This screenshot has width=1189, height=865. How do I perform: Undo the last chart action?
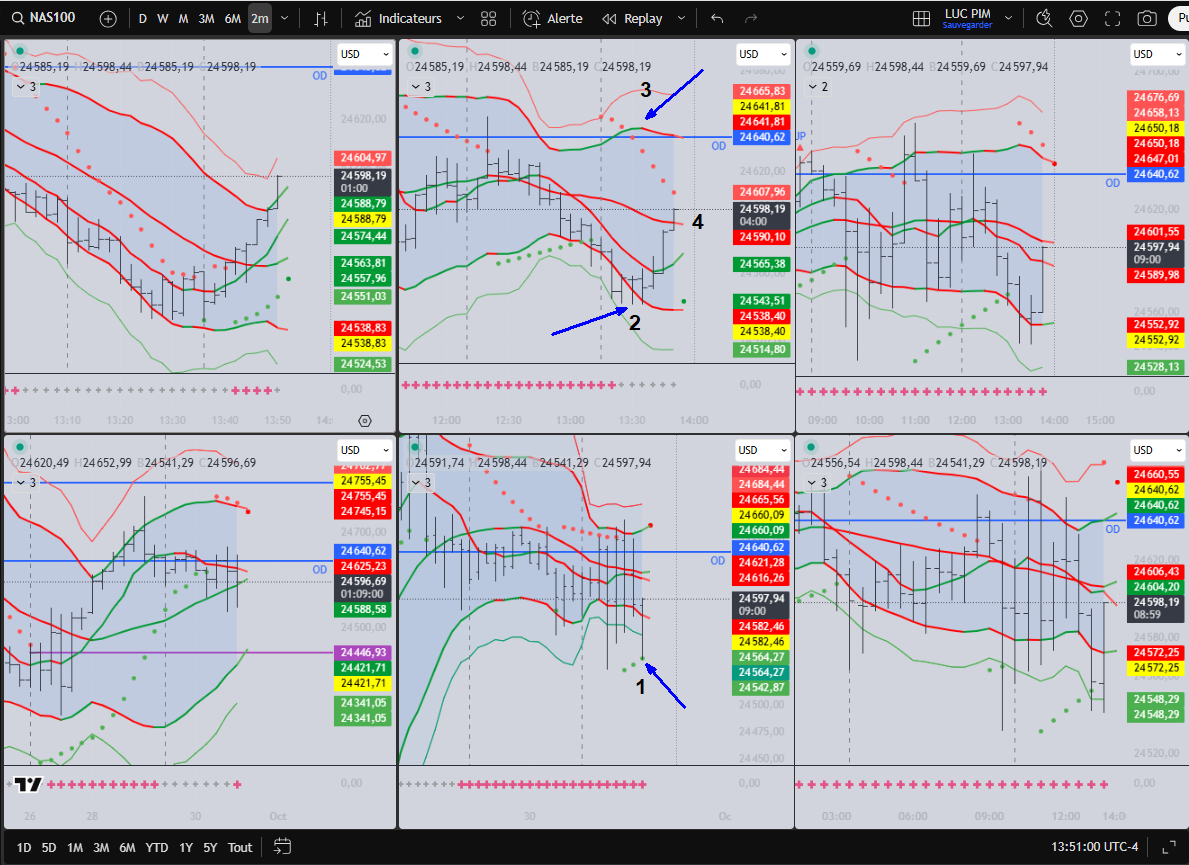click(717, 18)
